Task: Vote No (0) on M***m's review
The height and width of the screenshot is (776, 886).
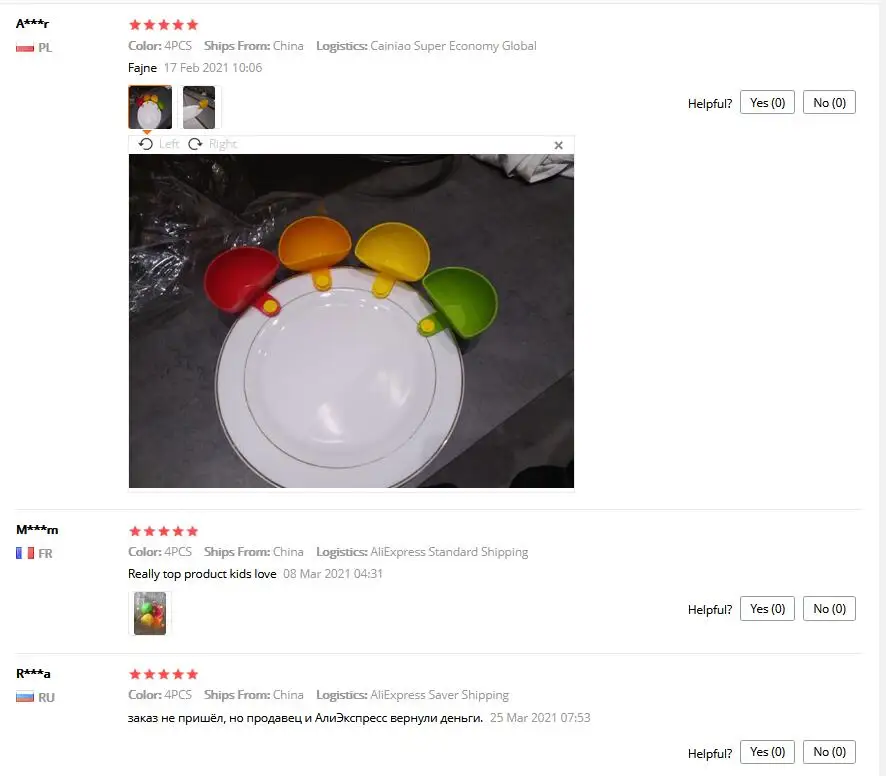Action: pyautogui.click(x=829, y=609)
